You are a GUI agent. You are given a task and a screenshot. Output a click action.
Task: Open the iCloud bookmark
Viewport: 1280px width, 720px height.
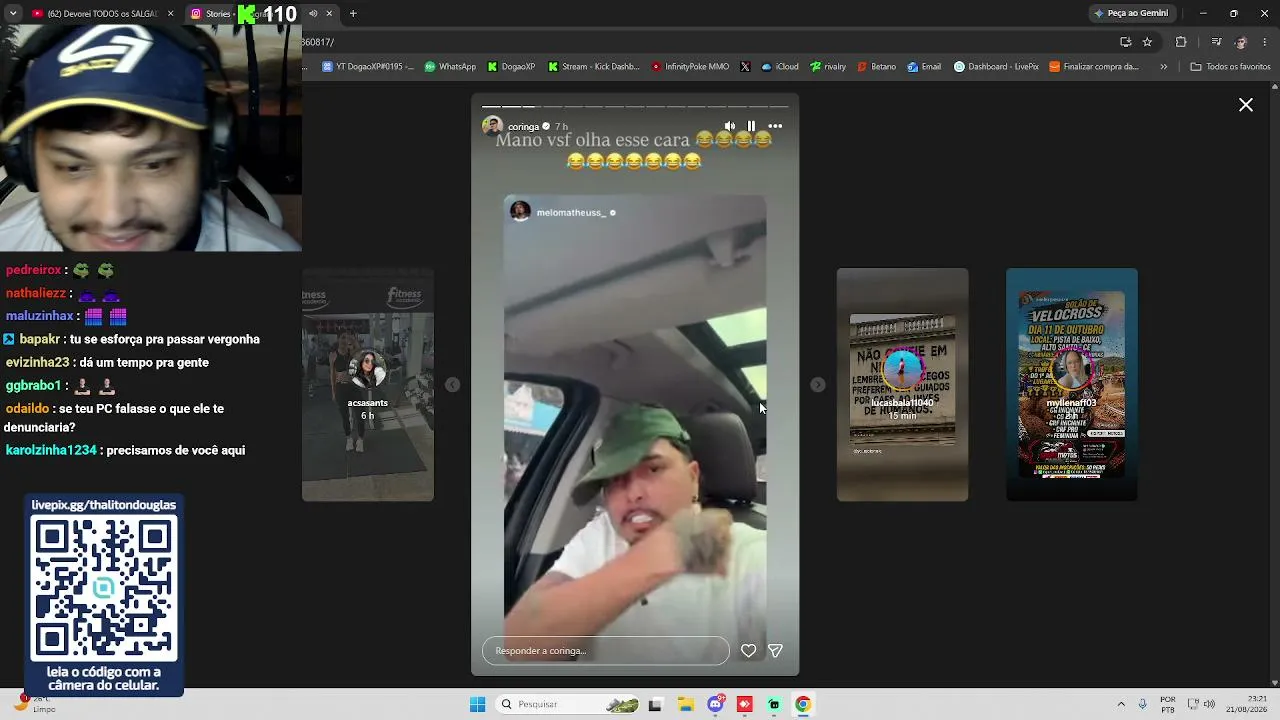click(780, 67)
